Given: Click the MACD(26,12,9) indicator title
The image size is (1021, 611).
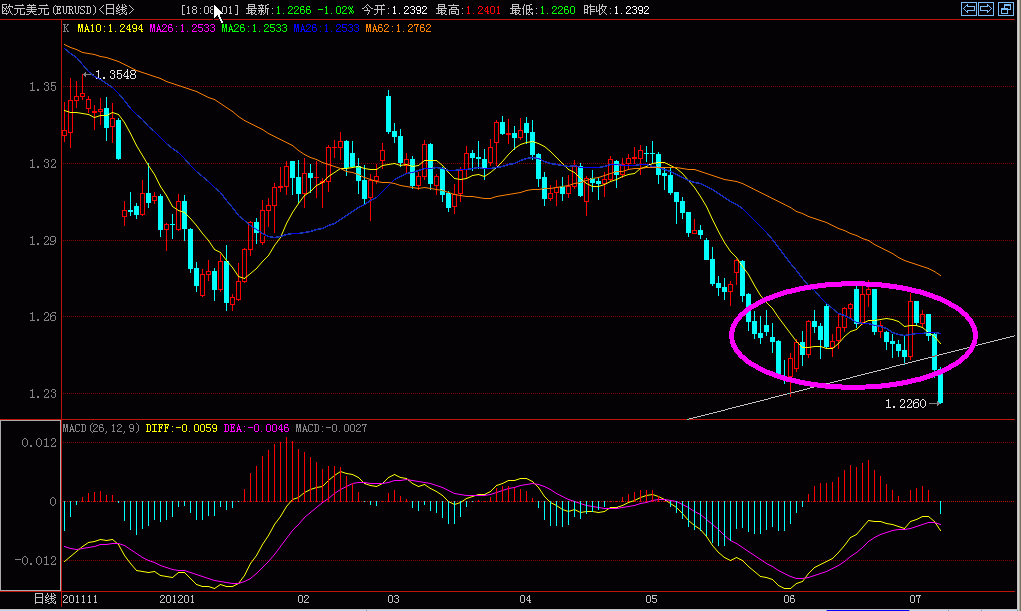Looking at the screenshot, I should pyautogui.click(x=101, y=428).
